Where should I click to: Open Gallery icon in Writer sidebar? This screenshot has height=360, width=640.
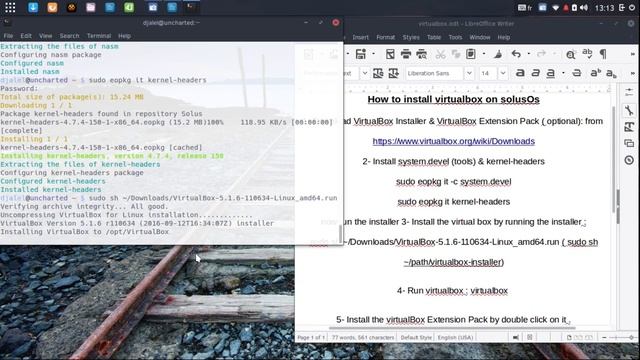tap(629, 143)
